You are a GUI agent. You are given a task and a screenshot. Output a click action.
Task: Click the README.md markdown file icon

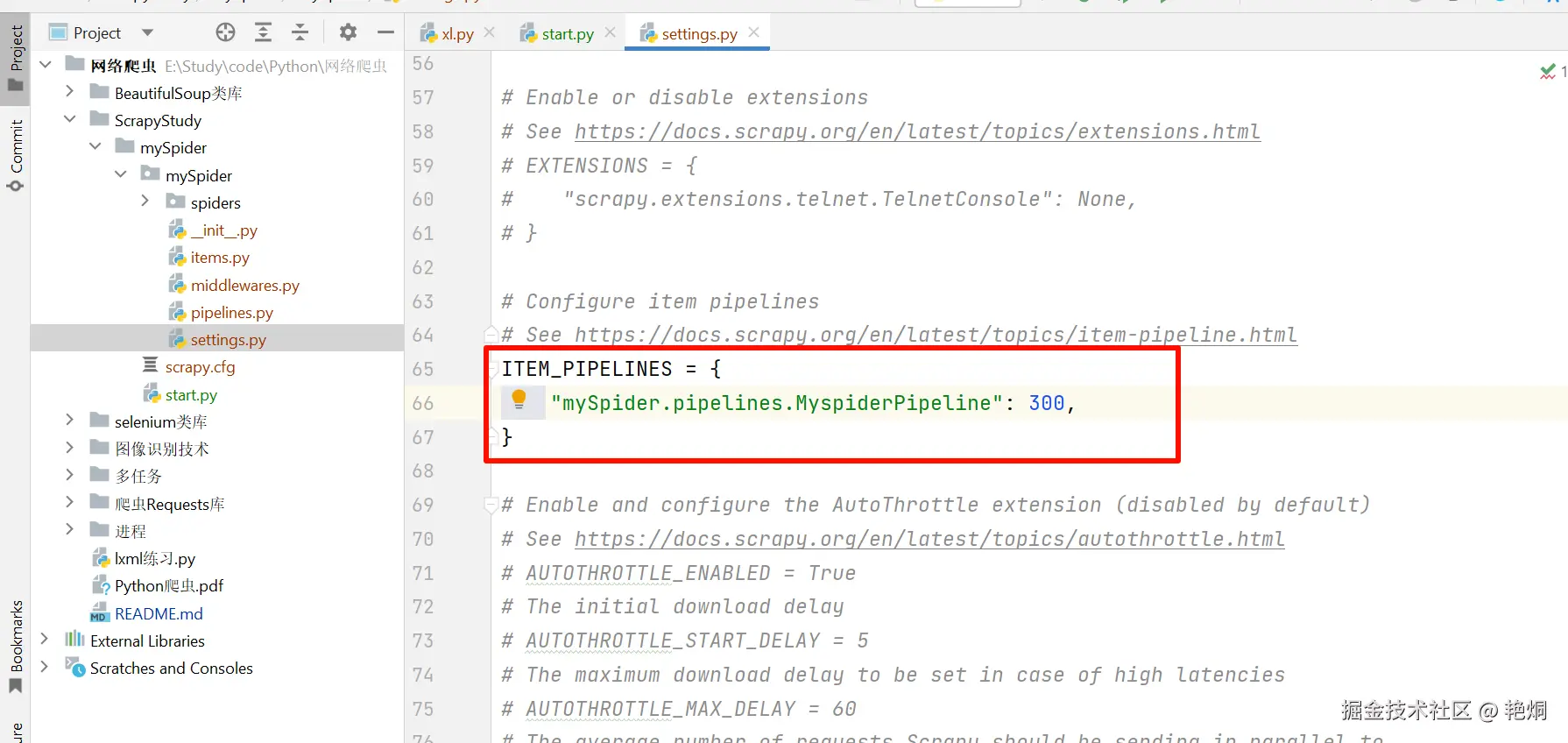99,612
